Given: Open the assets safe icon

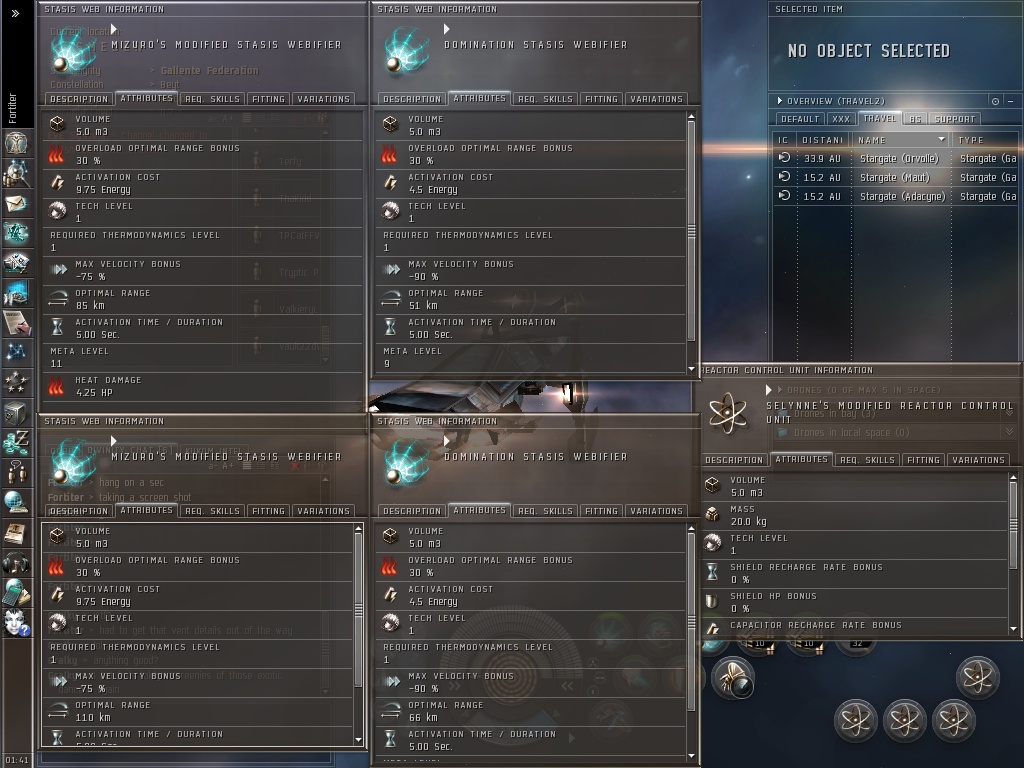Looking at the screenshot, I should (16, 413).
